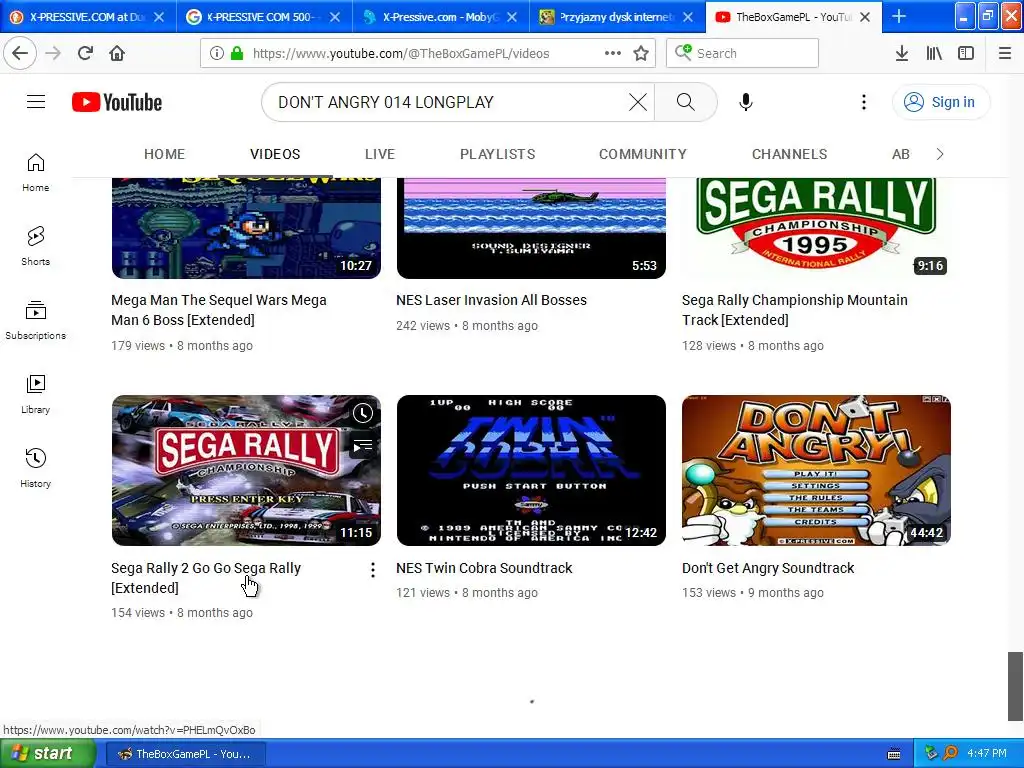Open the Firefox hamburger menu
1024x768 pixels.
click(x=1004, y=53)
